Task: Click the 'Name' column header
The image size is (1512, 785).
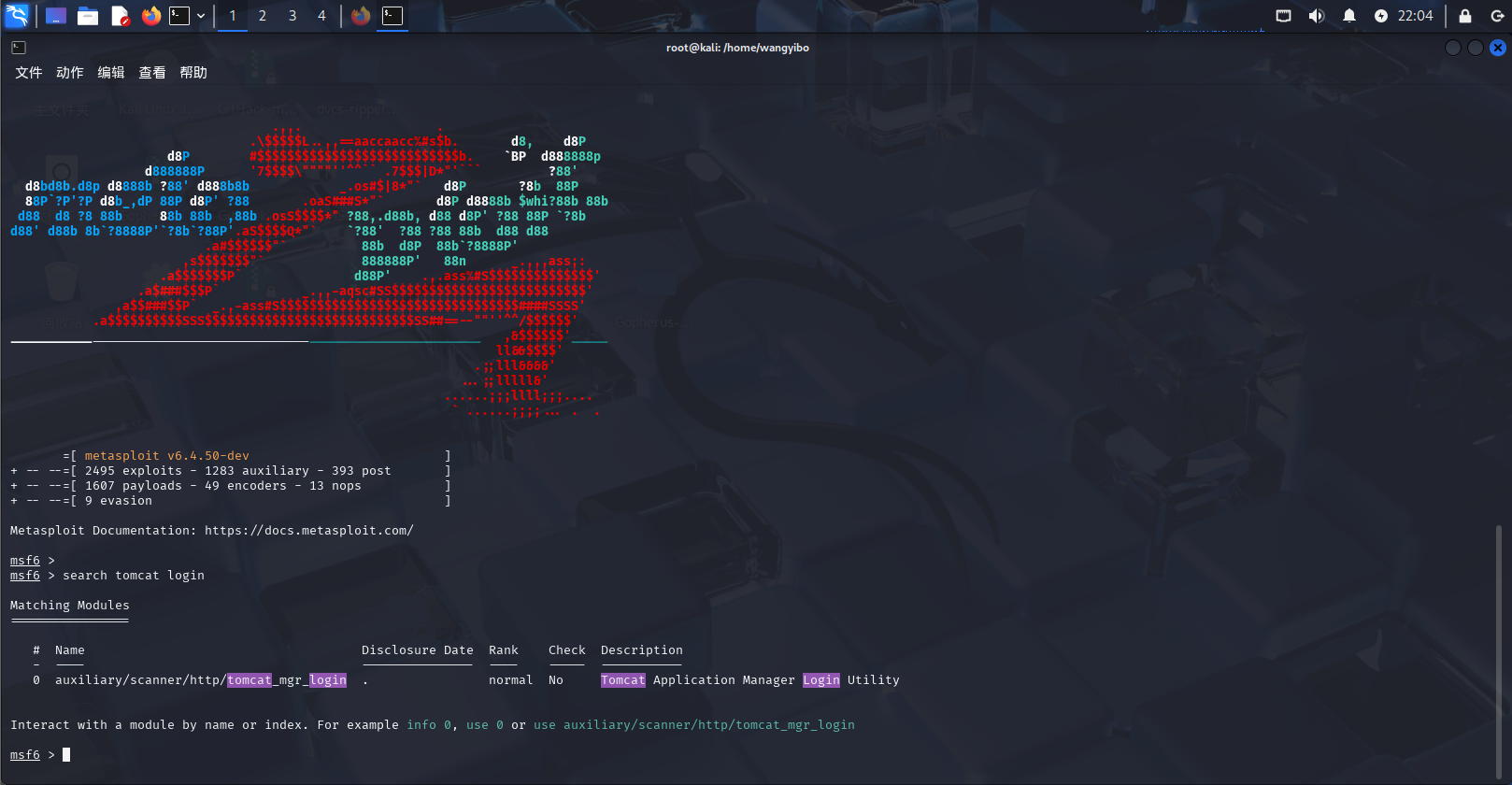Action: click(x=70, y=650)
